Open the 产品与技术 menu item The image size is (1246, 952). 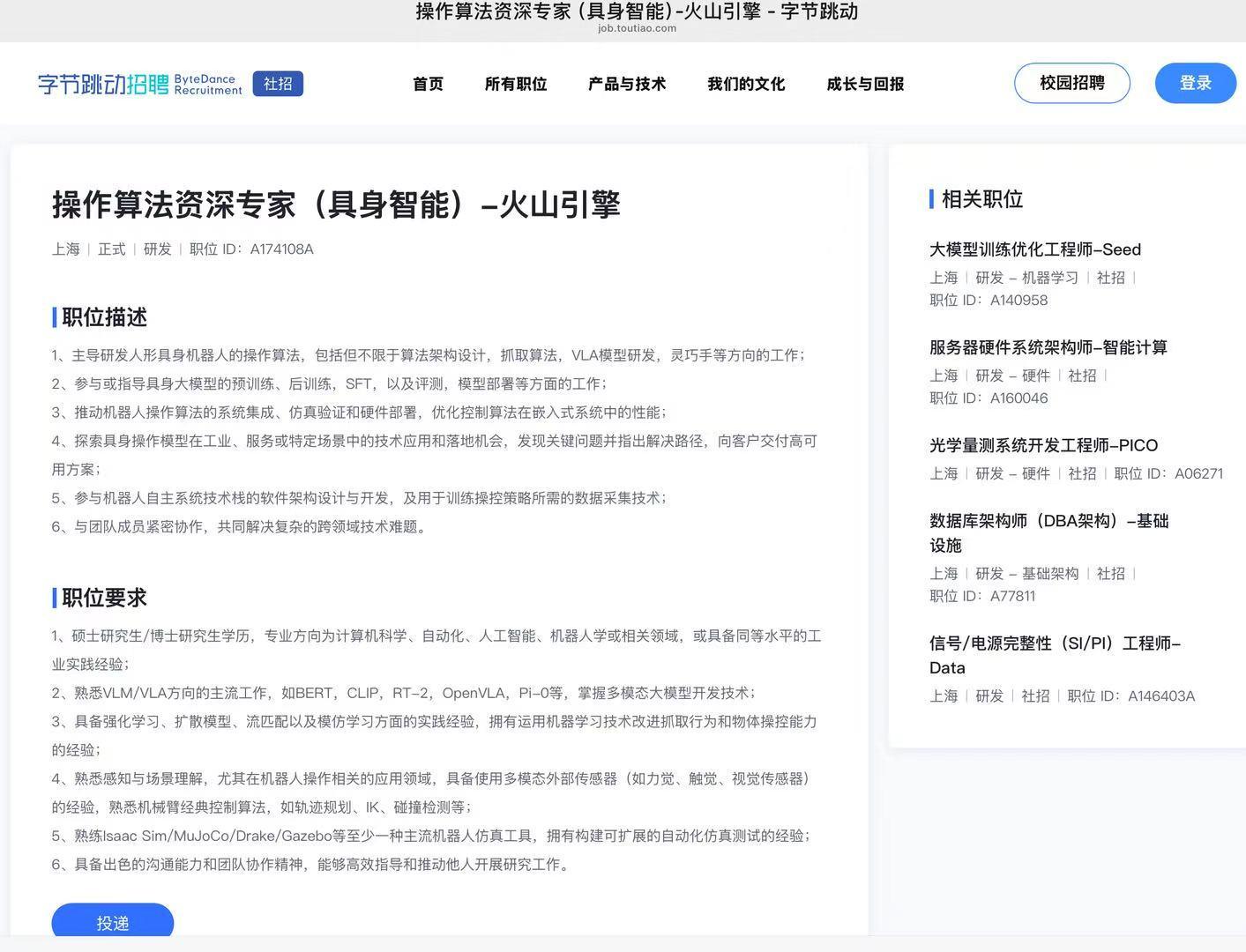[626, 84]
